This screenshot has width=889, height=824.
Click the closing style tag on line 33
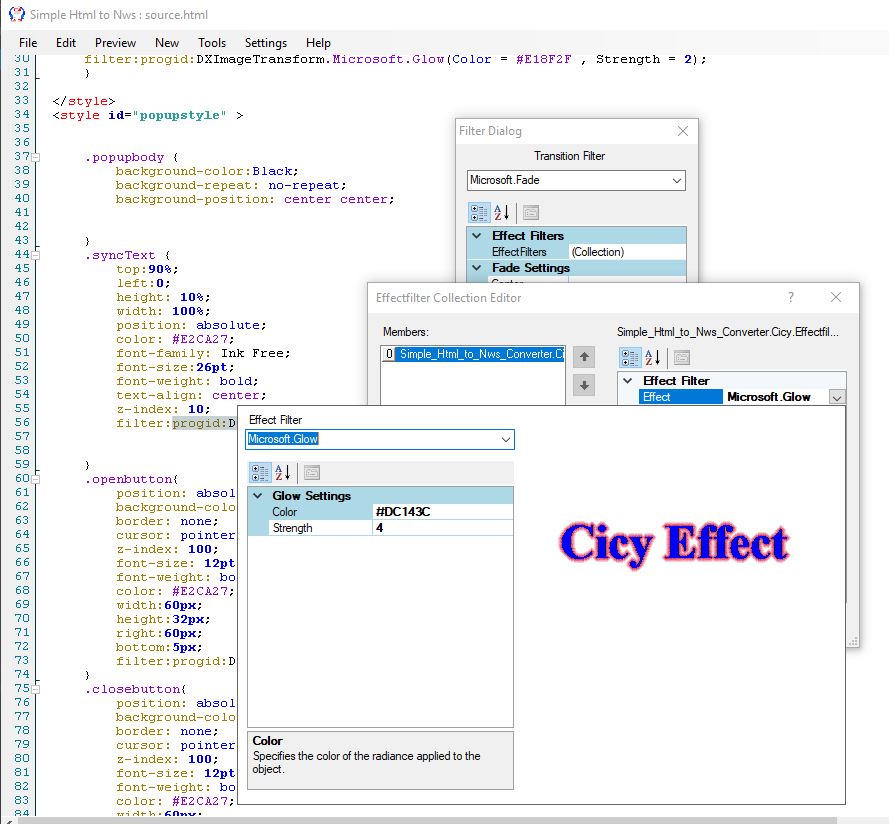83,101
